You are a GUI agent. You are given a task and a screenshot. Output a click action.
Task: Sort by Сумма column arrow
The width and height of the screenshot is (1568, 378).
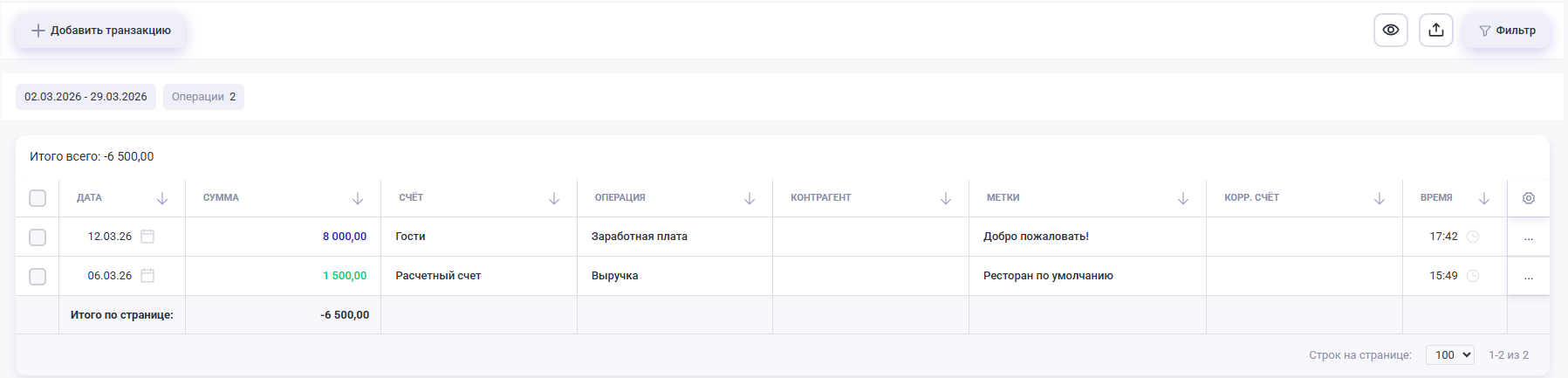(358, 199)
